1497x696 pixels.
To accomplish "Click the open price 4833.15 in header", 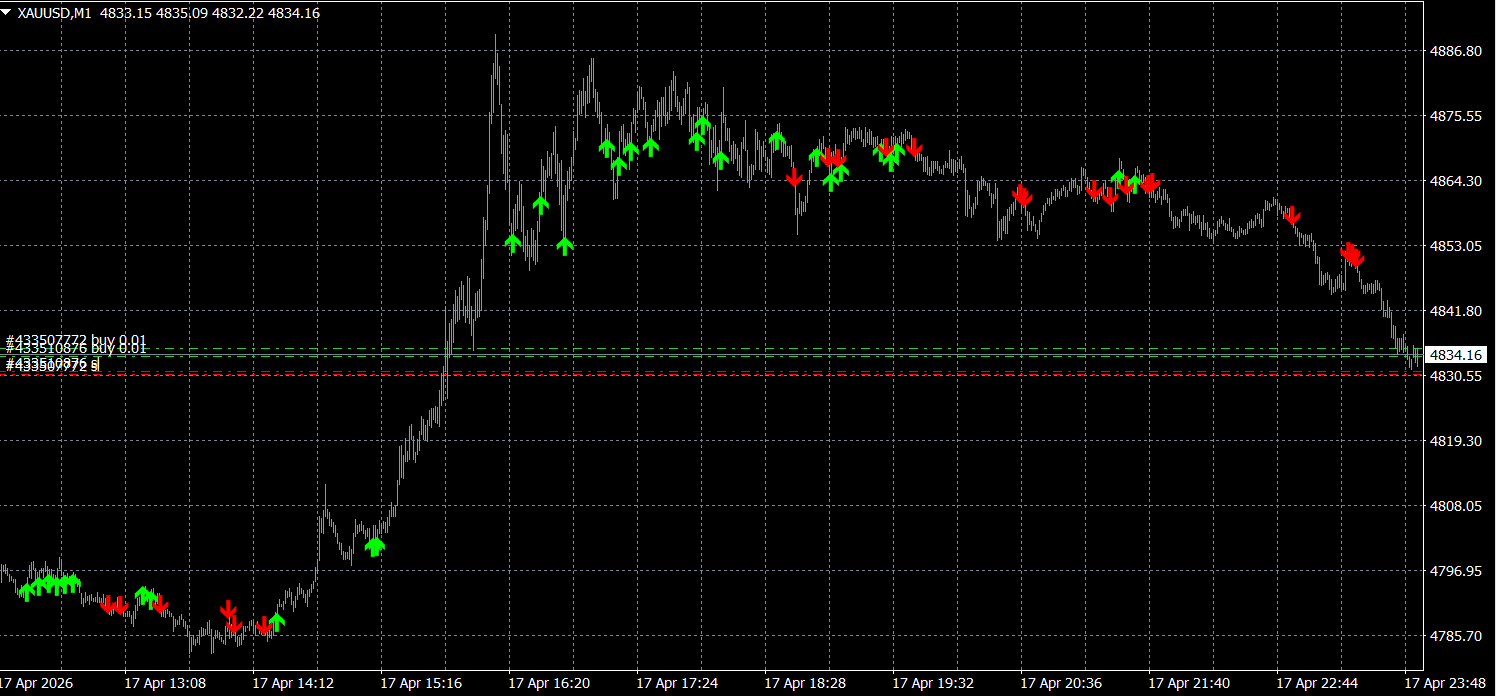I will 127,13.
